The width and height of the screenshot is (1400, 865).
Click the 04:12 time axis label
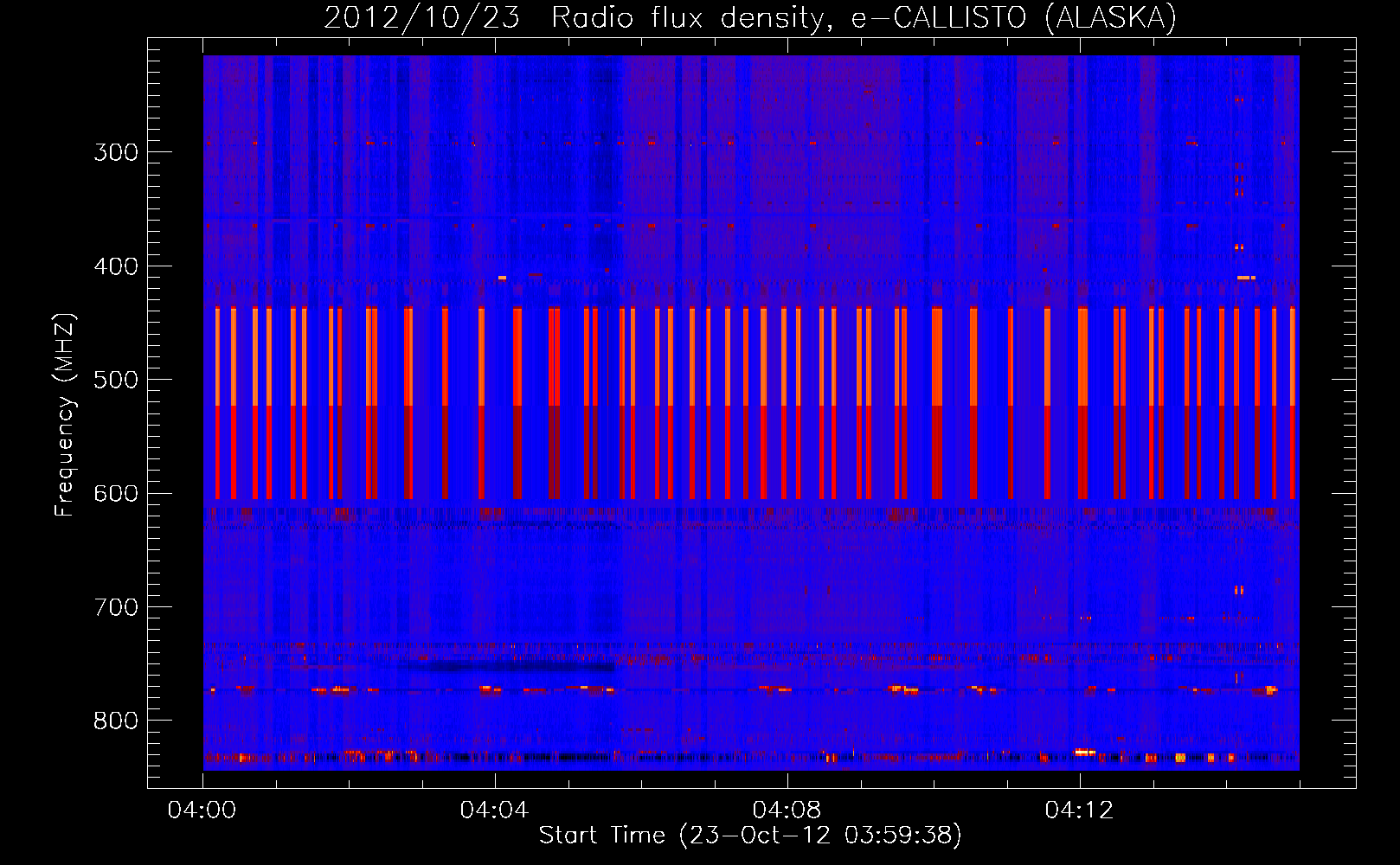coord(1079,810)
